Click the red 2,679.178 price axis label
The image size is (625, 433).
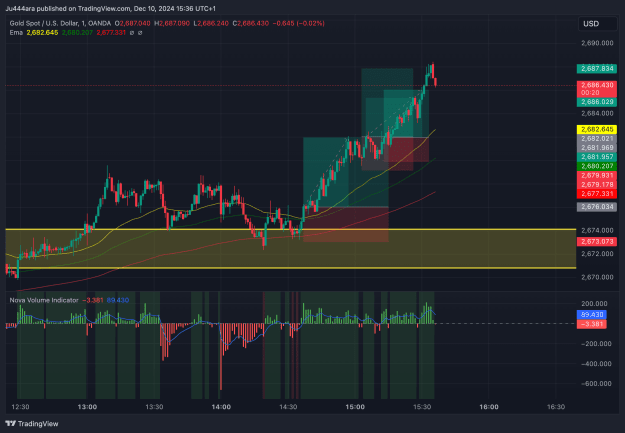597,185
